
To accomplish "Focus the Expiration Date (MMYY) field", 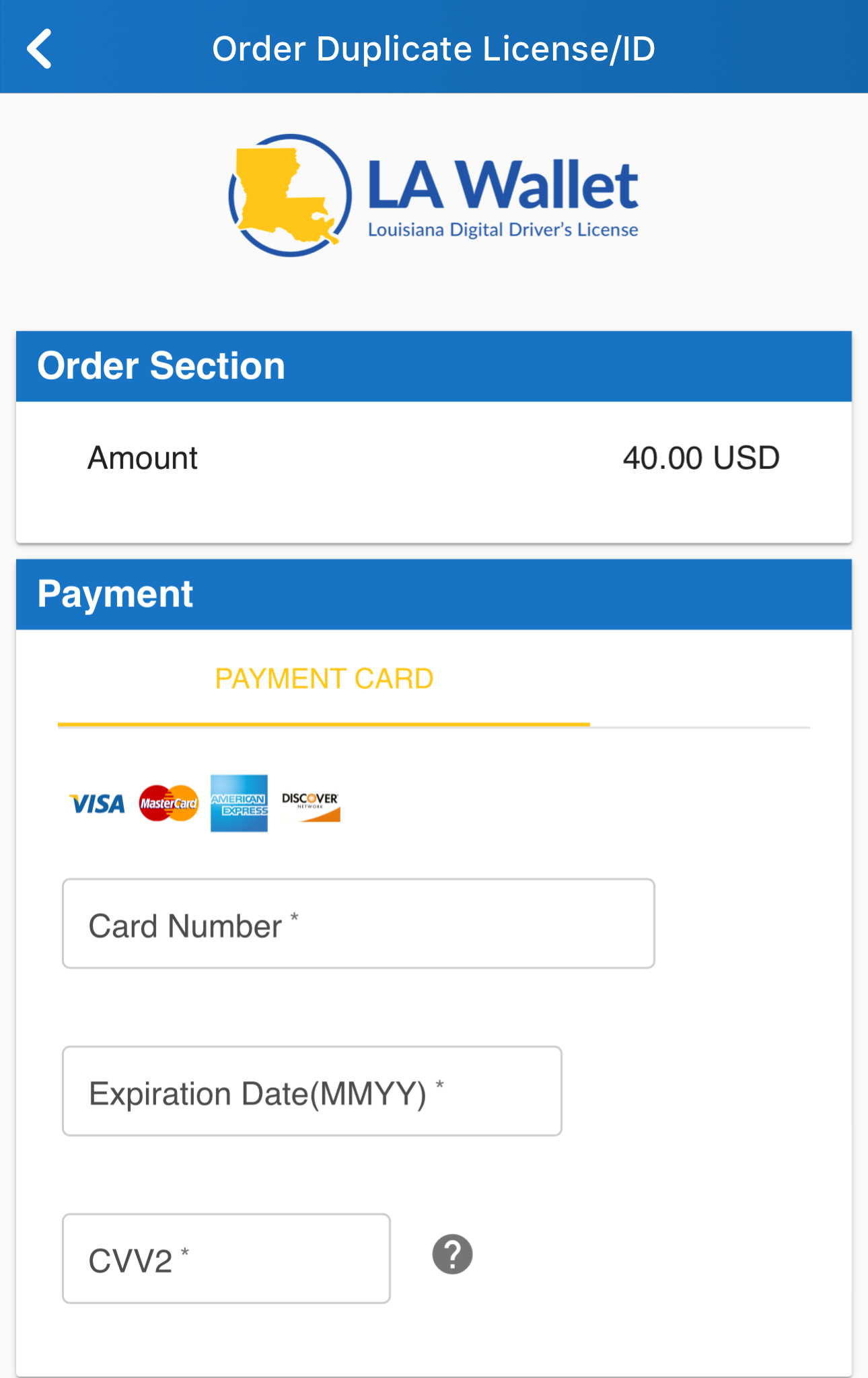I will pos(312,1091).
